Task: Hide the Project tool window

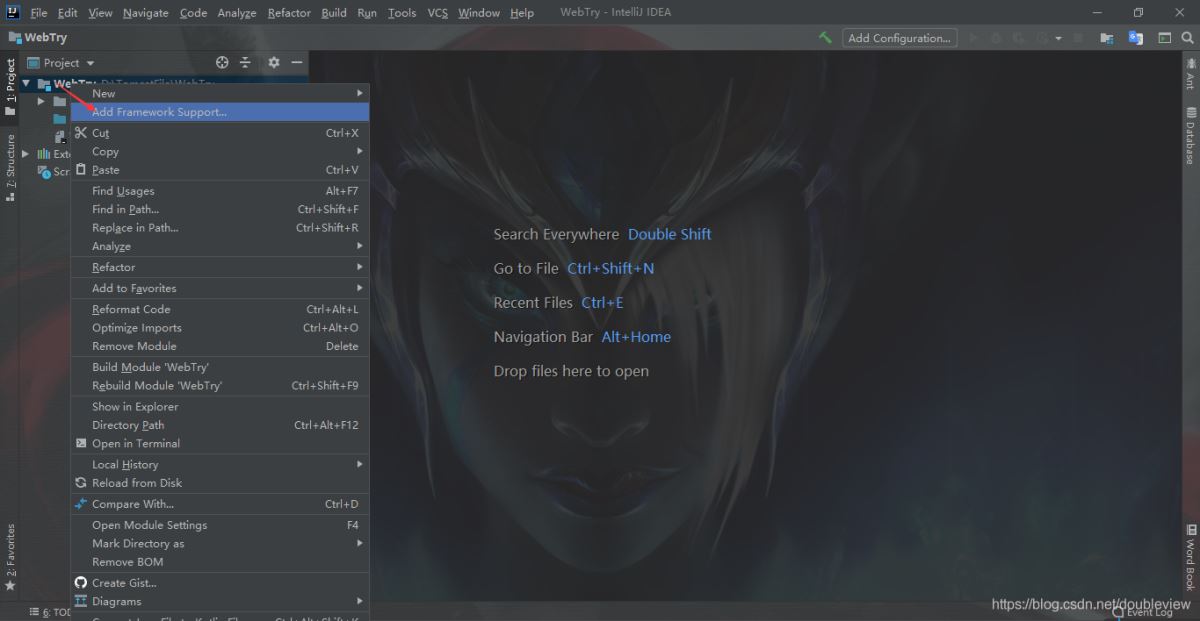Action: 297,62
